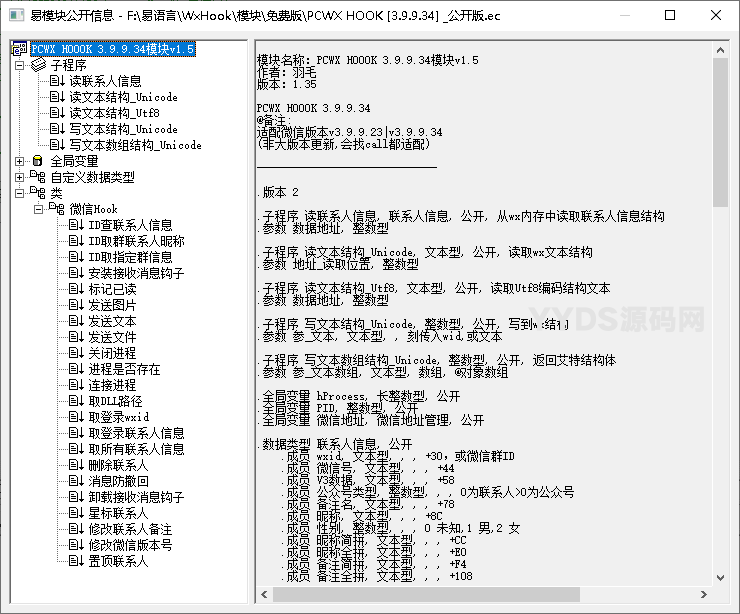Click the icon beside 发送文本
740x614 pixels.
pyautogui.click(x=76, y=321)
